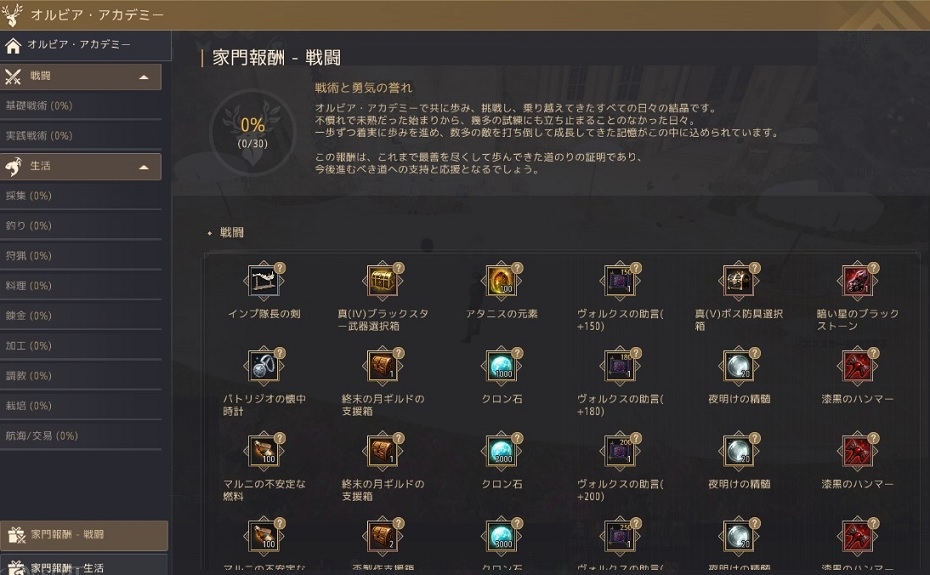Select the 真(IV)ブラックスター武器選択箱 chest icon
930x575 pixels.
click(x=383, y=281)
